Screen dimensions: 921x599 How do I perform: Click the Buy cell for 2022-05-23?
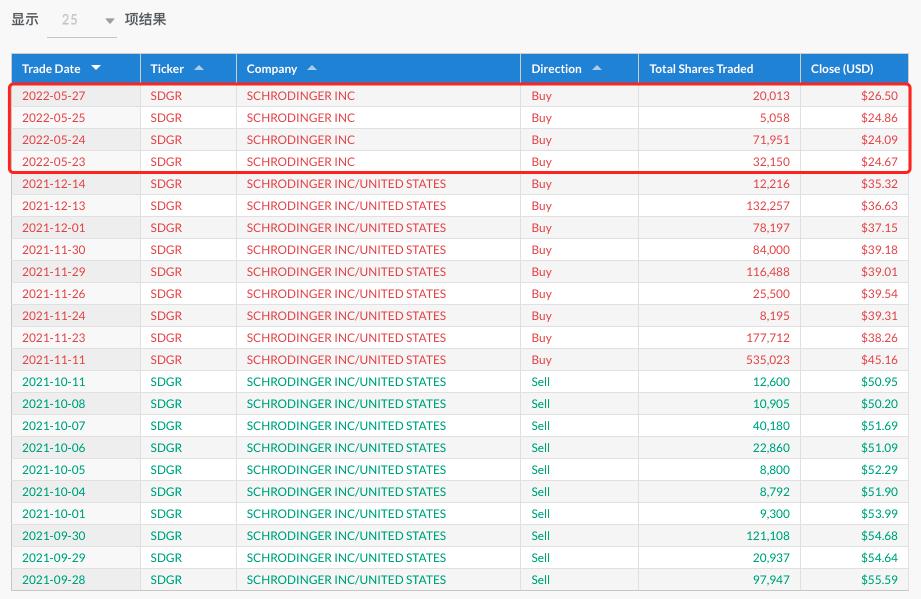(541, 162)
